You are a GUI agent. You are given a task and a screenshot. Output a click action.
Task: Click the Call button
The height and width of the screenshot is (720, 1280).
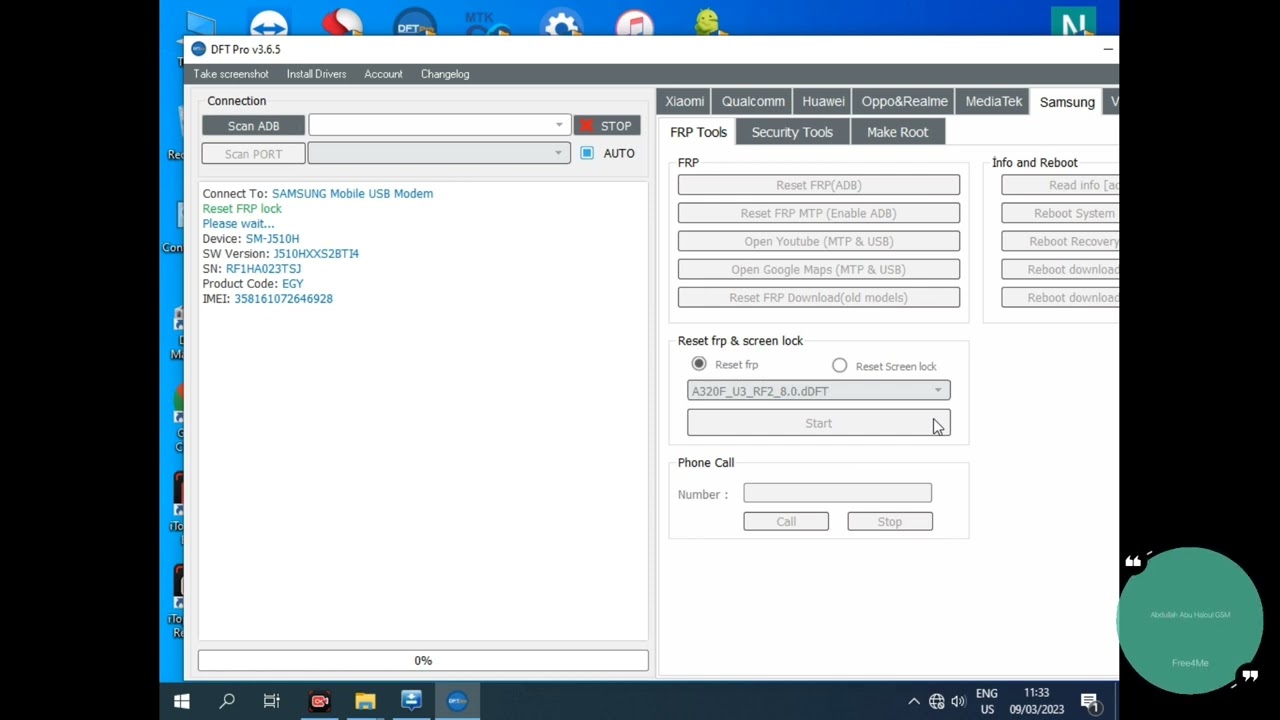tap(786, 521)
